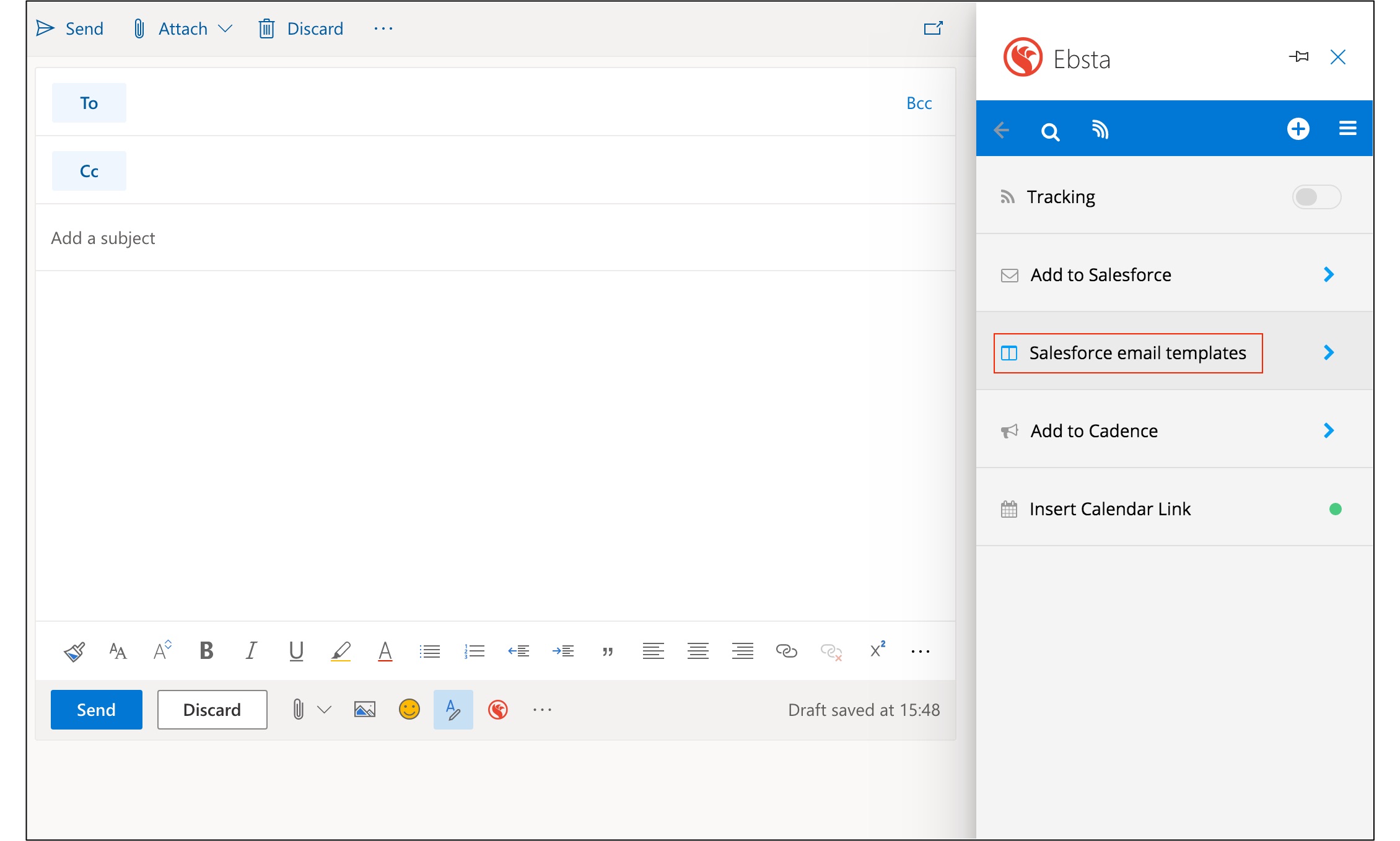Click the insert pictures inline icon
1400x841 pixels.
(x=365, y=710)
